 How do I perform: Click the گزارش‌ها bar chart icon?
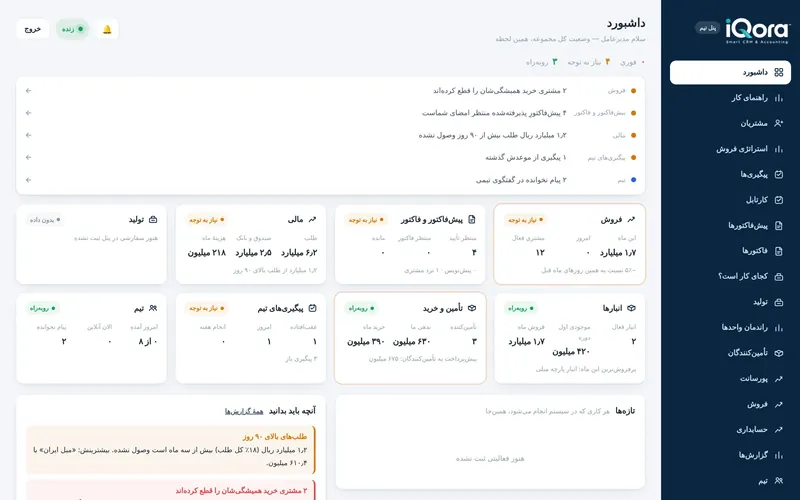point(779,455)
